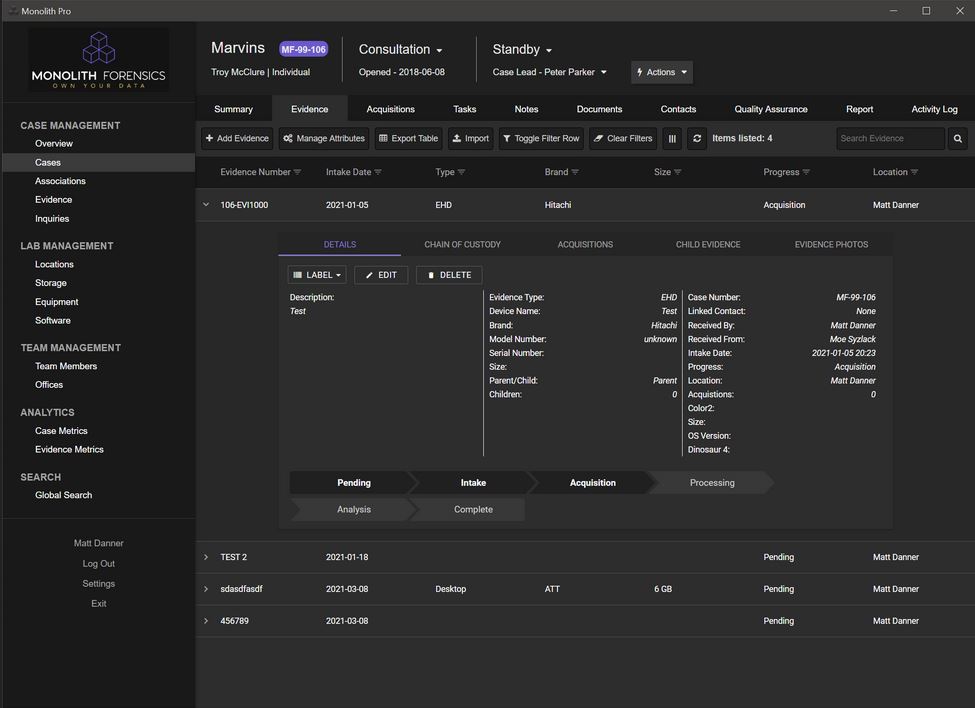
Task: Filter by Evidence Number column icon
Action: tap(297, 172)
